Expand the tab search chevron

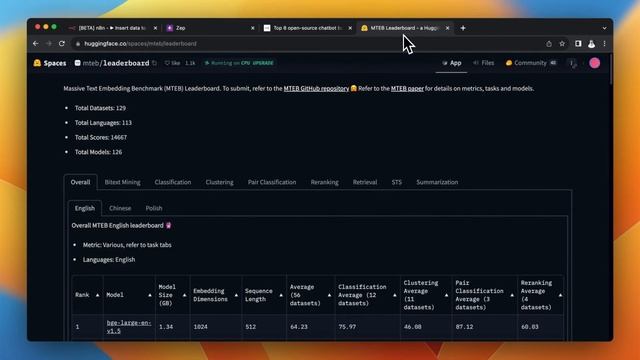pyautogui.click(x=604, y=28)
